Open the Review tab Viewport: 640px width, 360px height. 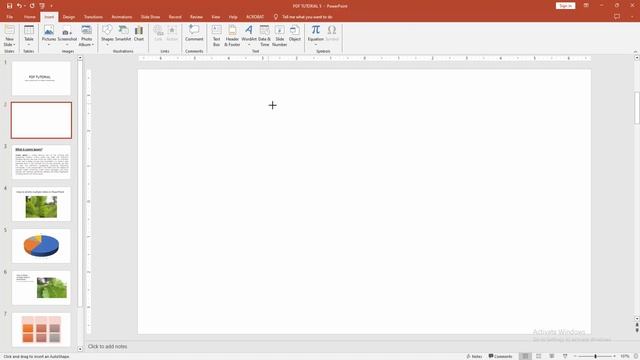[x=196, y=17]
